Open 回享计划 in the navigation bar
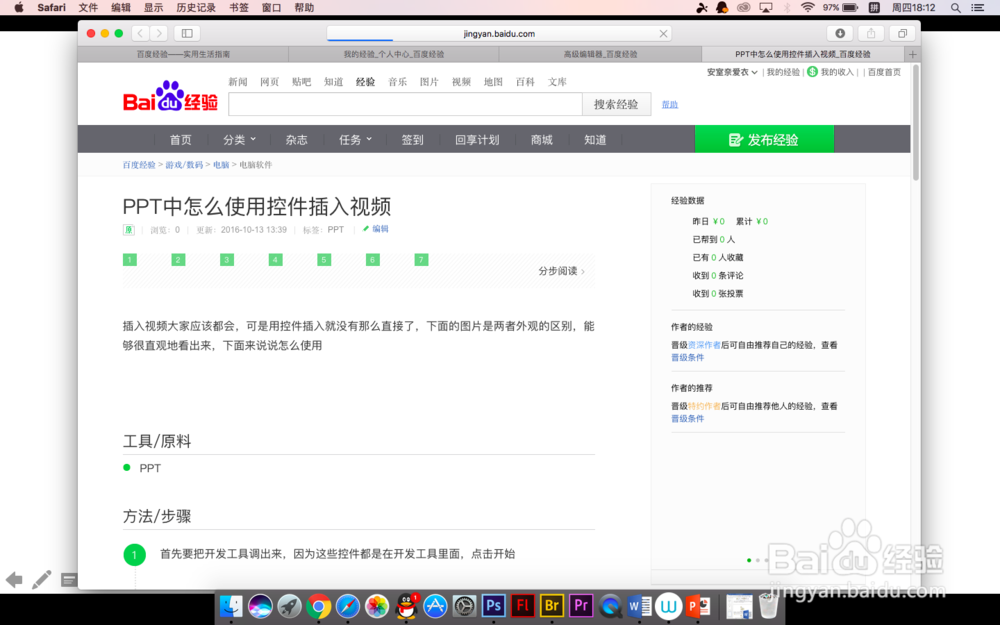1000x625 pixels. coord(477,140)
